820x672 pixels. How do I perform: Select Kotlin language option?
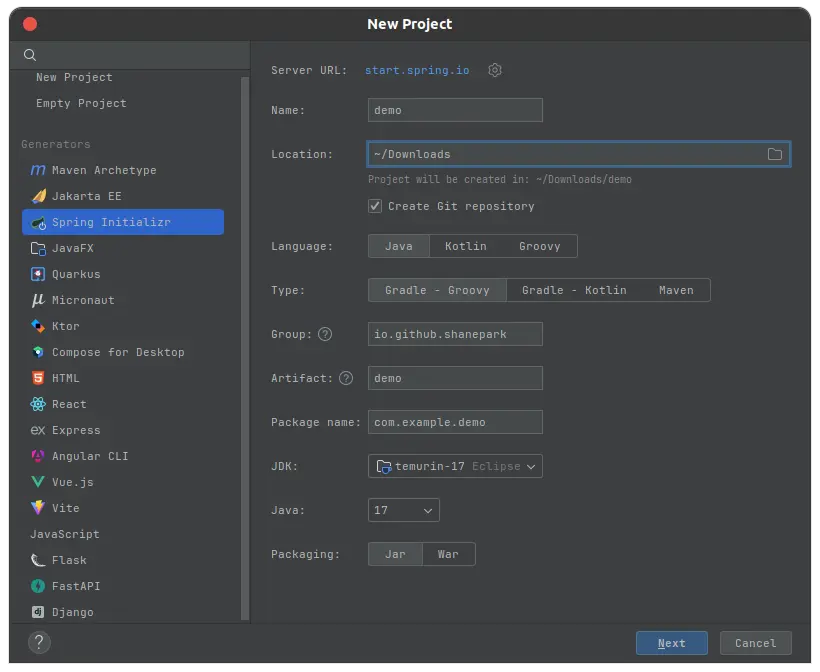coord(465,246)
